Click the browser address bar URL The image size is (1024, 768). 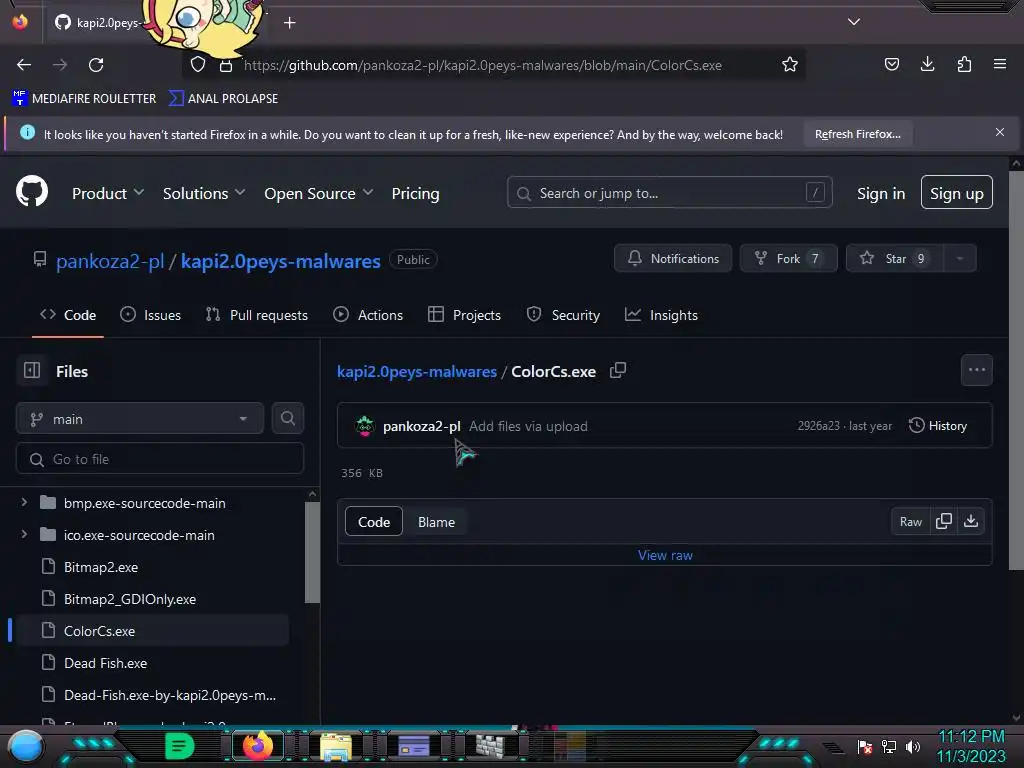point(483,65)
